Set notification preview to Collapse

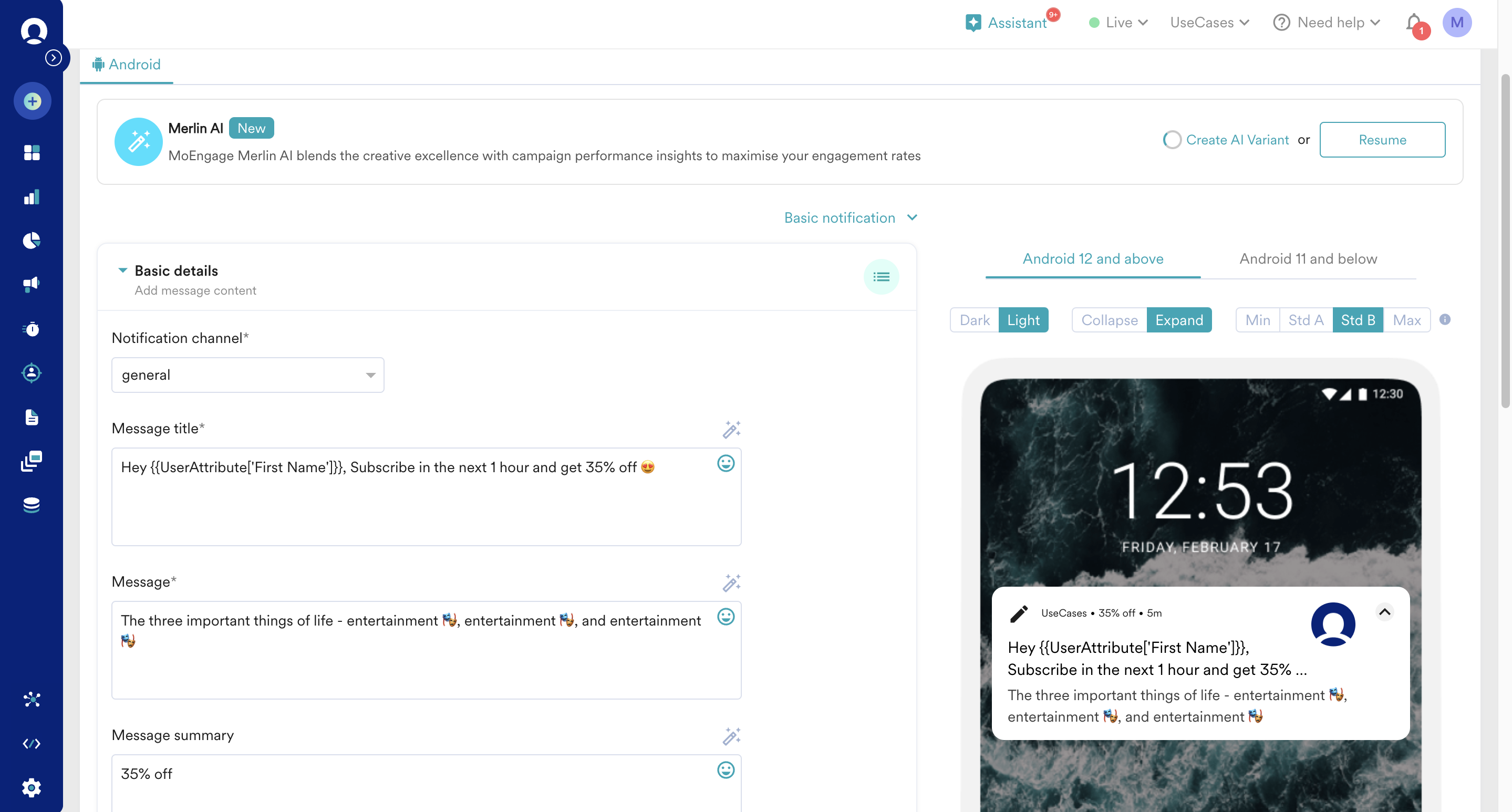tap(1109, 320)
